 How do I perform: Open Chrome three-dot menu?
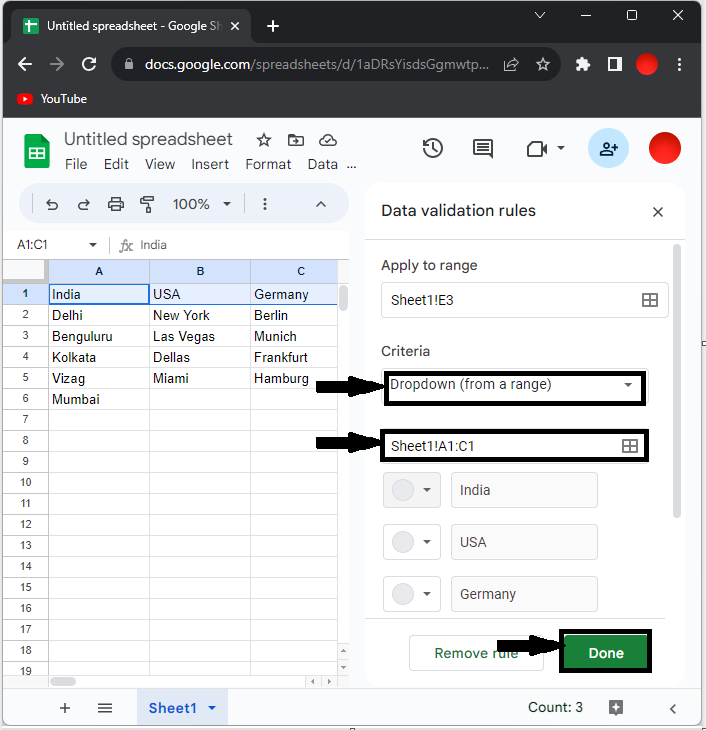(679, 64)
